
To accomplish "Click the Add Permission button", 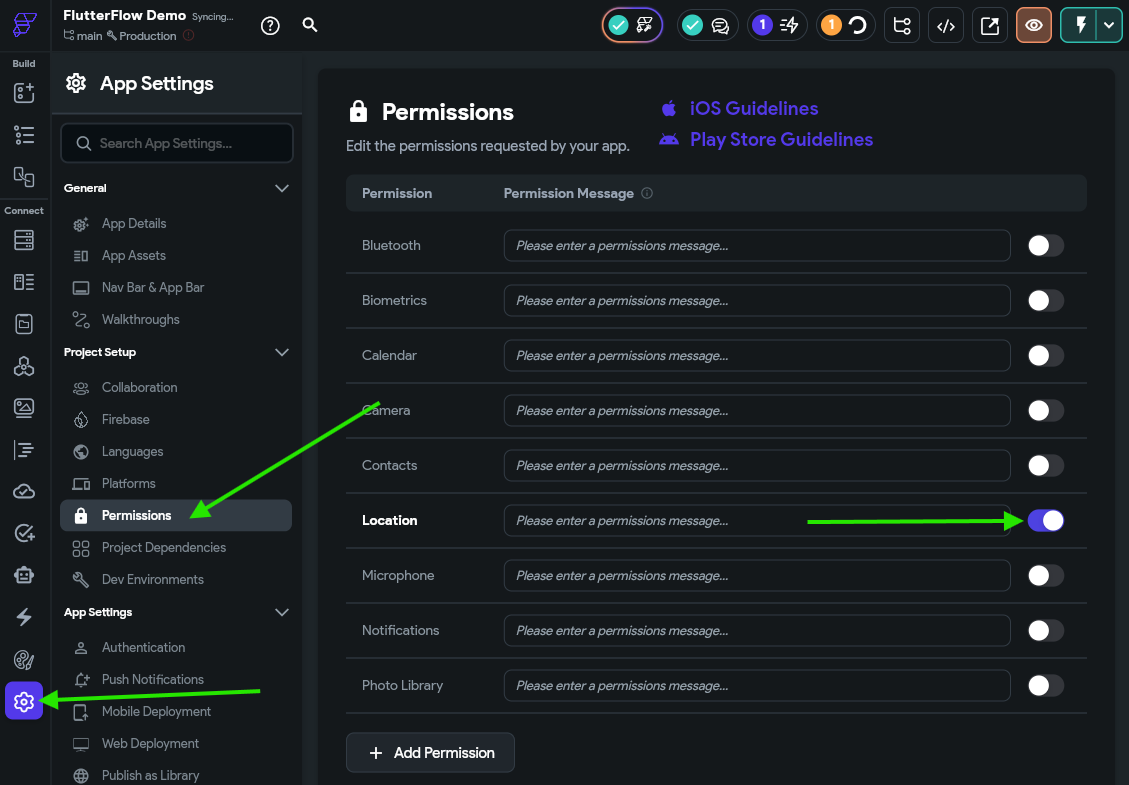I will (430, 753).
